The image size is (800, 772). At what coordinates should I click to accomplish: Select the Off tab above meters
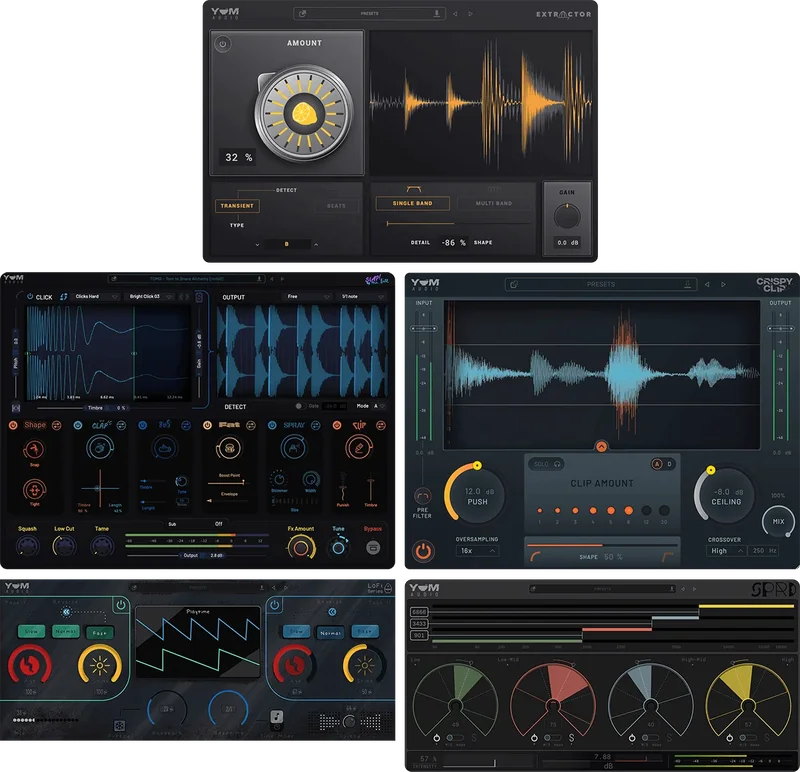tap(218, 524)
